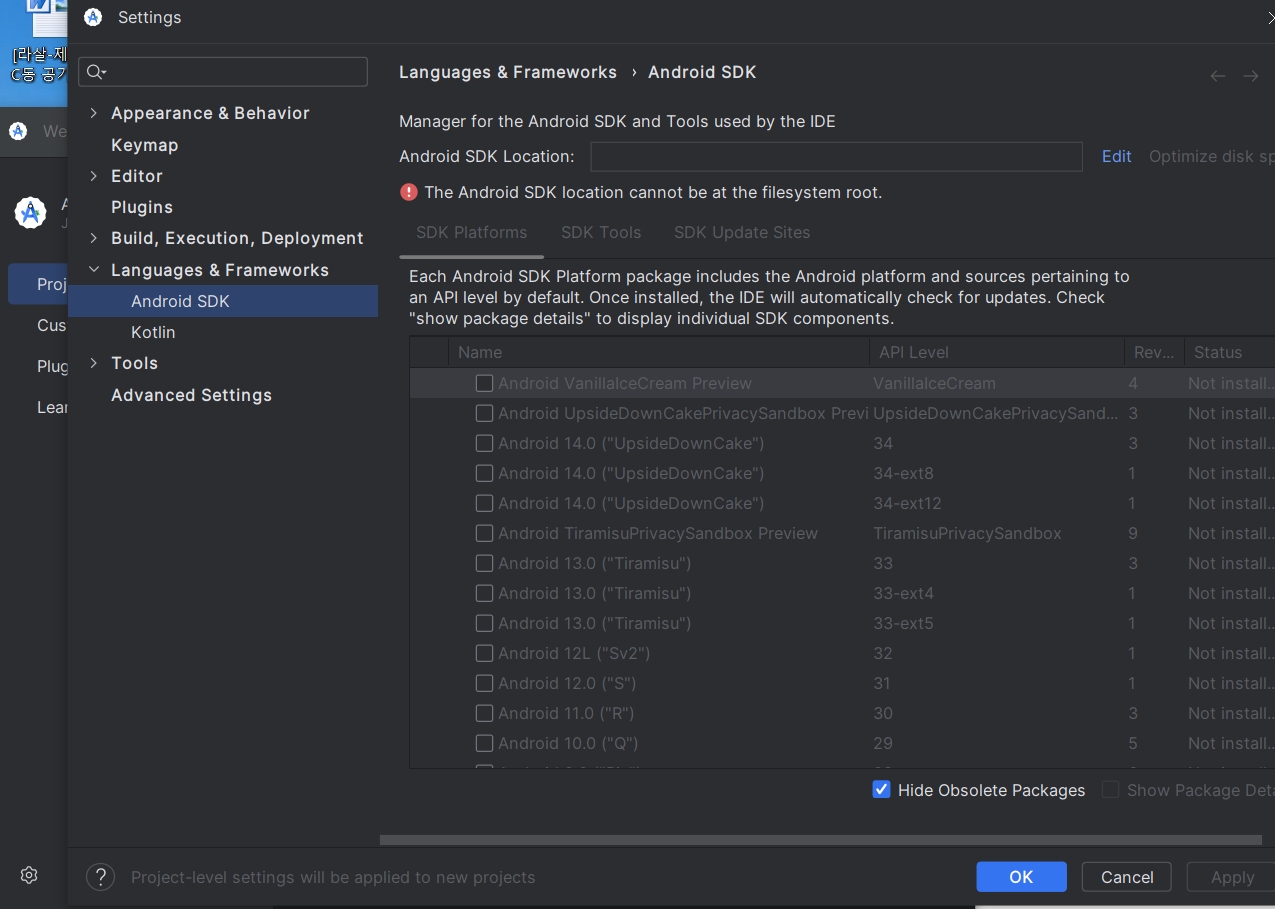Select the Android 13.0 Tiramisu 33-ext5 row

click(842, 623)
